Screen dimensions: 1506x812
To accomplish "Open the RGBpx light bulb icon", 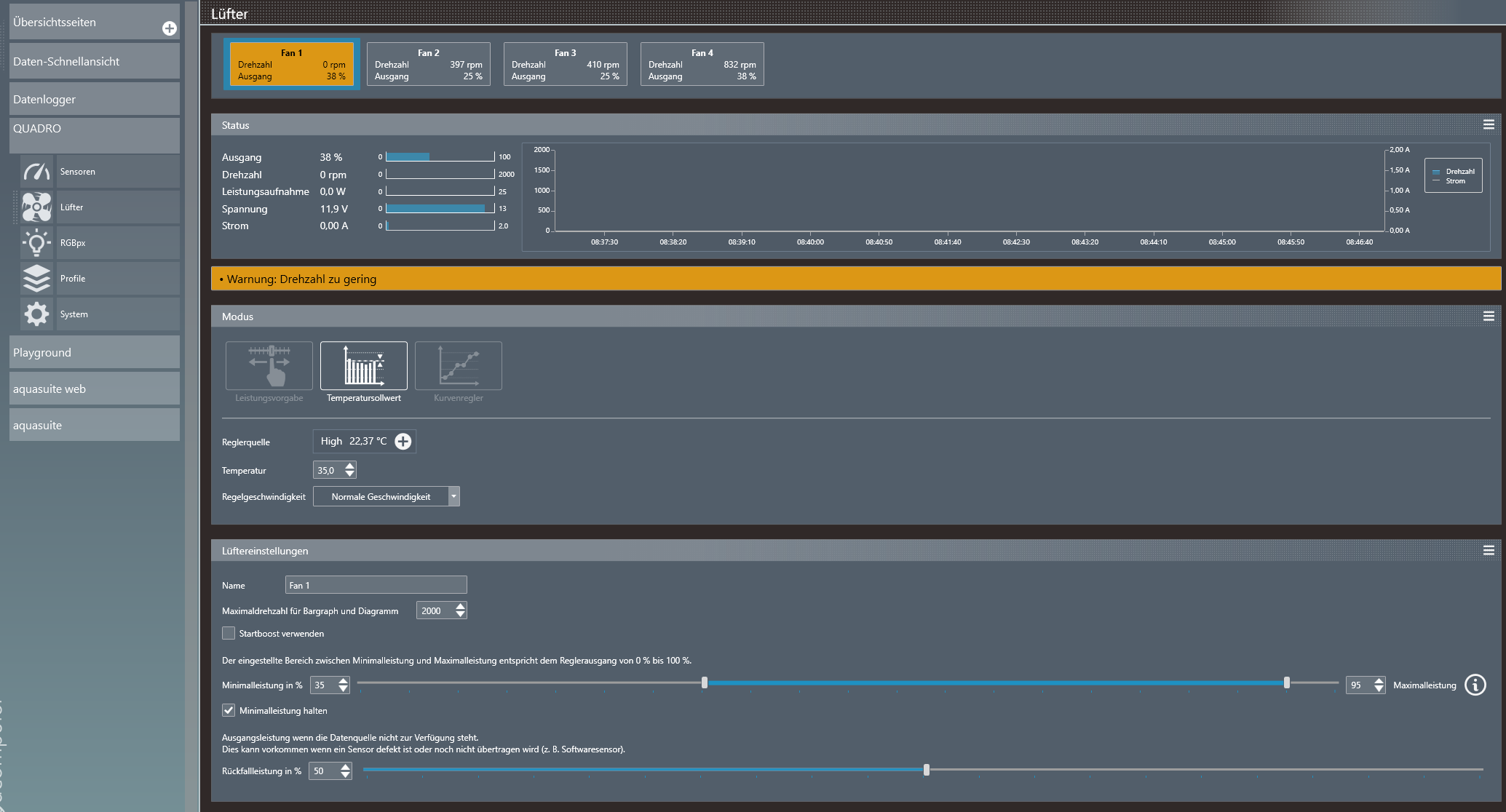I will click(36, 243).
